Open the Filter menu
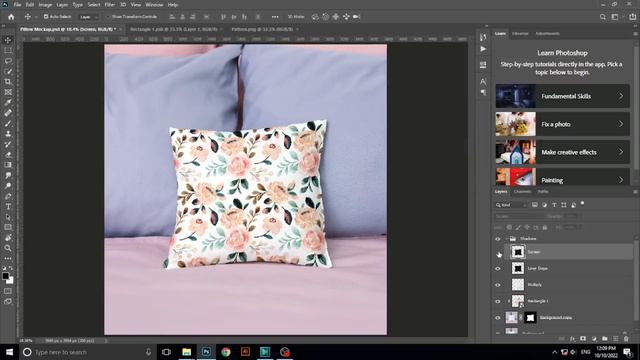This screenshot has width=640, height=360. (x=109, y=4)
